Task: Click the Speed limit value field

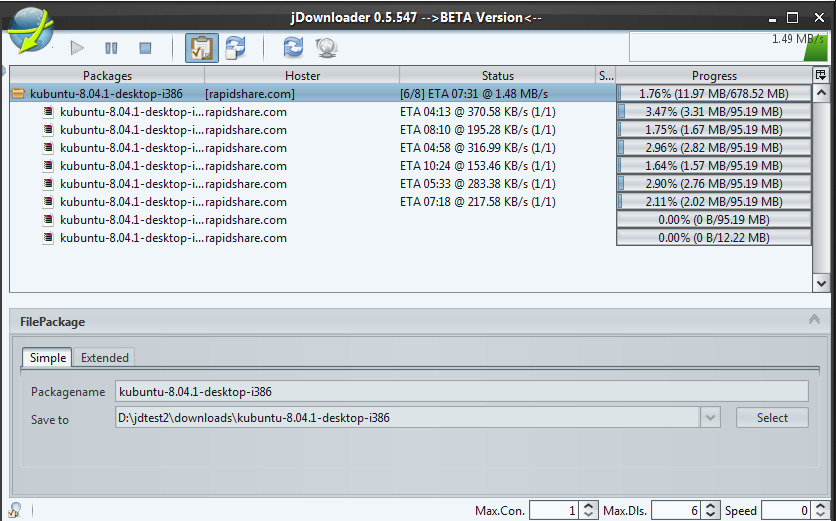Action: pos(786,511)
